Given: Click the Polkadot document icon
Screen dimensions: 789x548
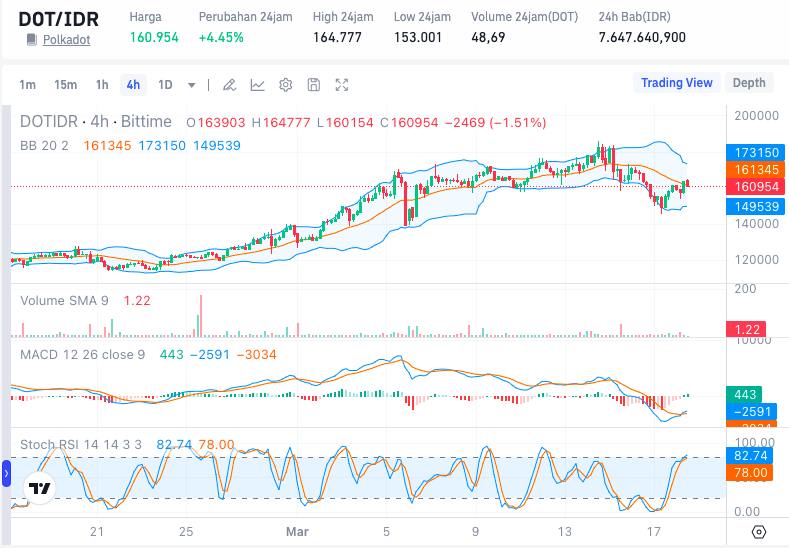Looking at the screenshot, I should click(32, 39).
